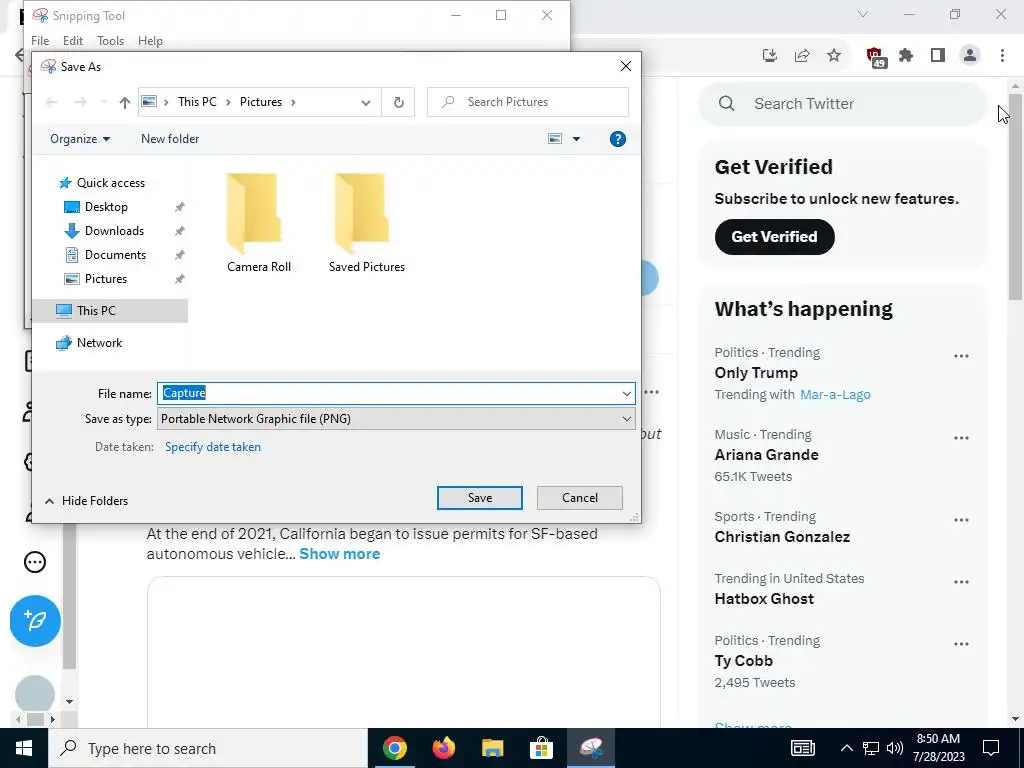1024x768 pixels.
Task: Select the Camera Roll folder
Action: tap(259, 223)
